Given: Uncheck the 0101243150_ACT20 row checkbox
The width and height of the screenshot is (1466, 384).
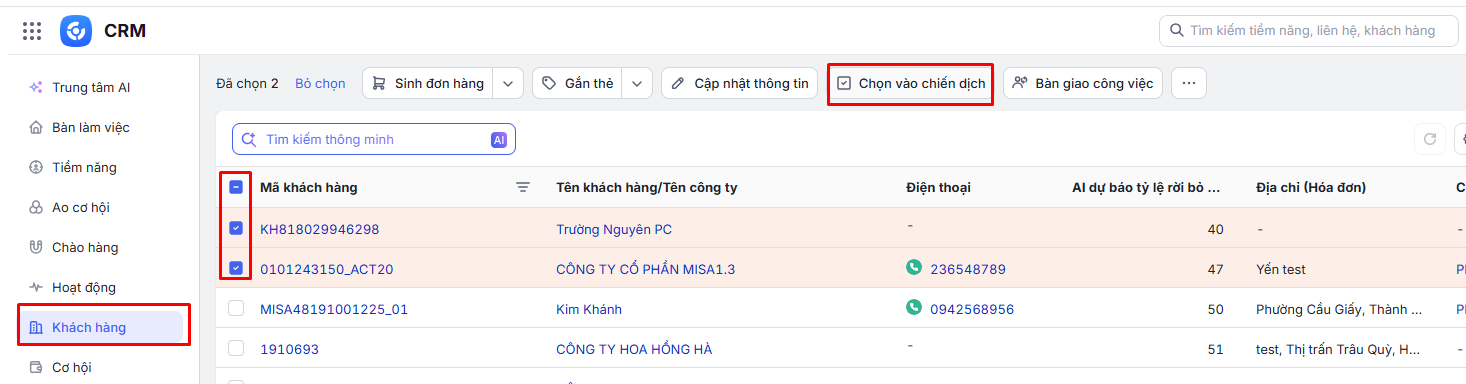Looking at the screenshot, I should pos(236,269).
